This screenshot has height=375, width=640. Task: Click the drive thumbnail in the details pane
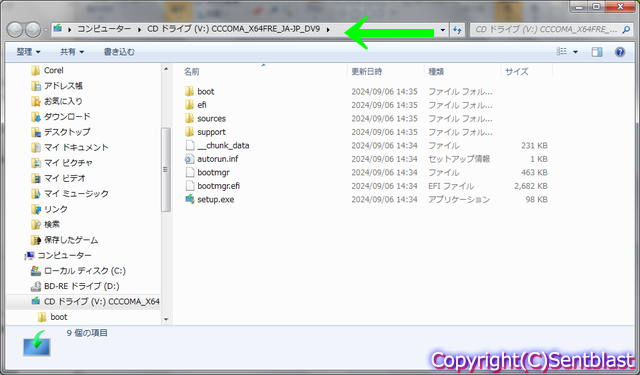click(37, 344)
